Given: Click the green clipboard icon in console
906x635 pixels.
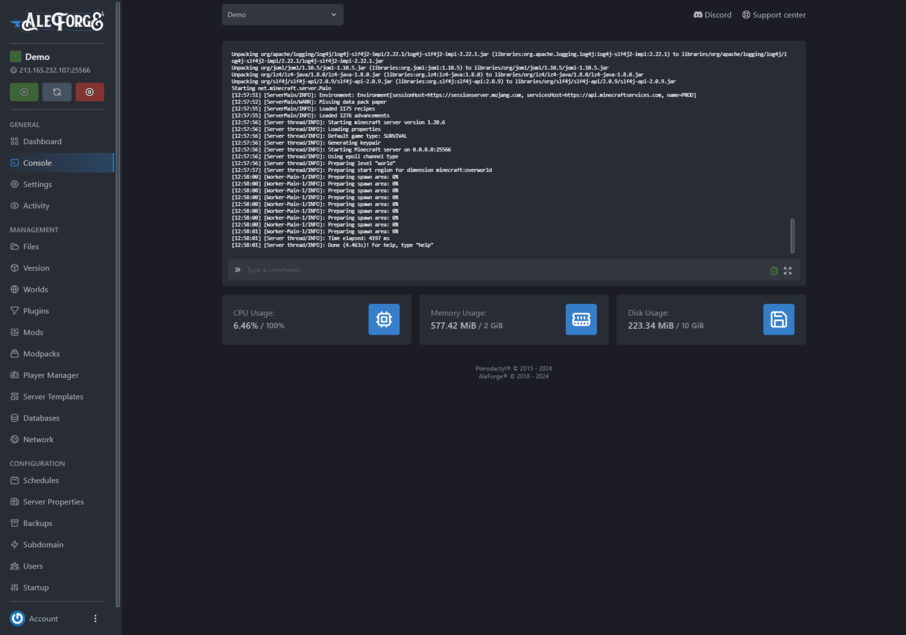Looking at the screenshot, I should pos(774,270).
